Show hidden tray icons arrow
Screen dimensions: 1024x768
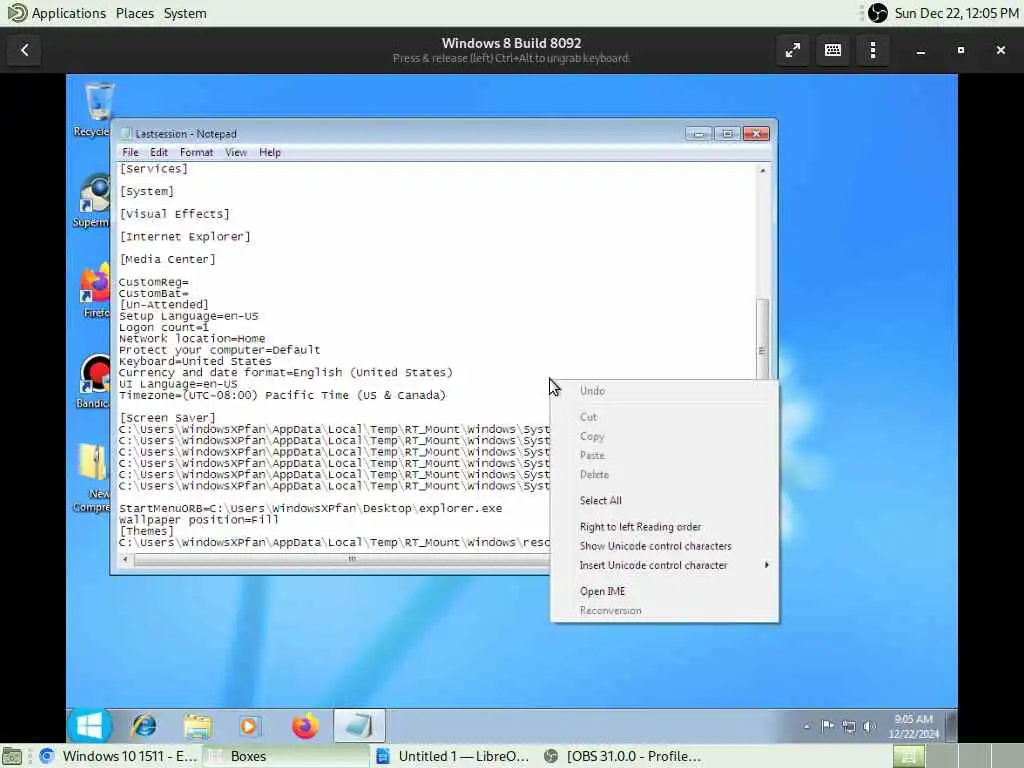click(x=807, y=726)
